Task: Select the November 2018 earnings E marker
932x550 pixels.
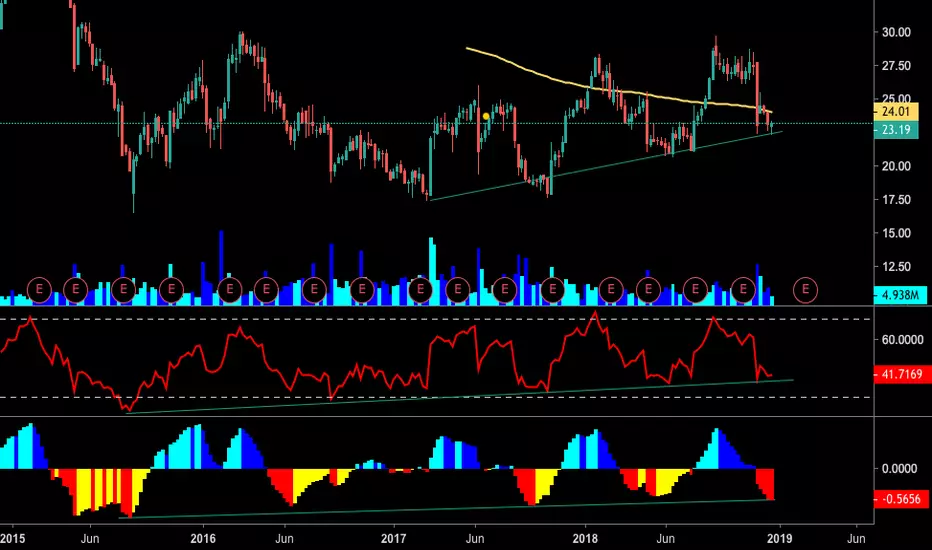Action: coord(743,290)
